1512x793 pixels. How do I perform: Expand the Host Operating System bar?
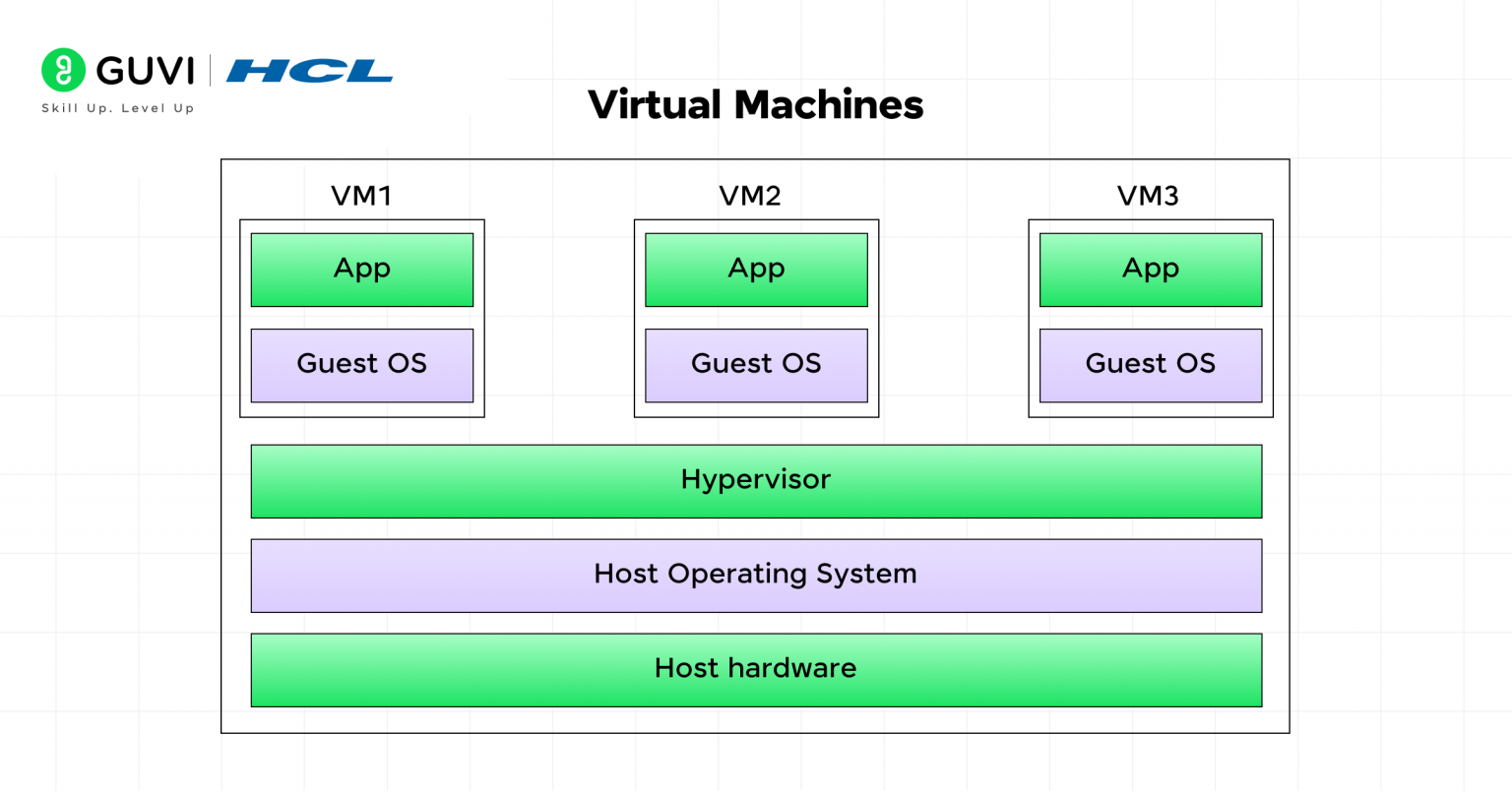(756, 575)
